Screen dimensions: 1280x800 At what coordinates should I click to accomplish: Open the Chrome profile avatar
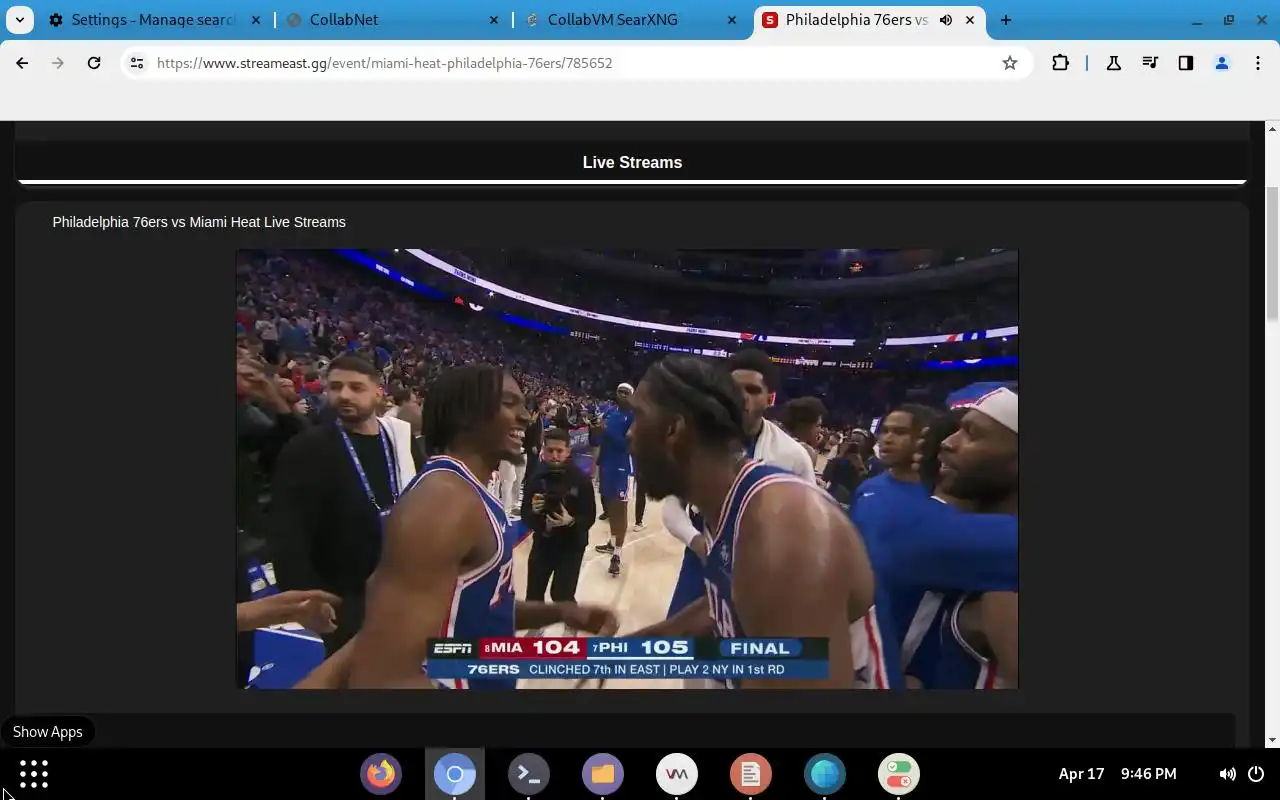1222,63
